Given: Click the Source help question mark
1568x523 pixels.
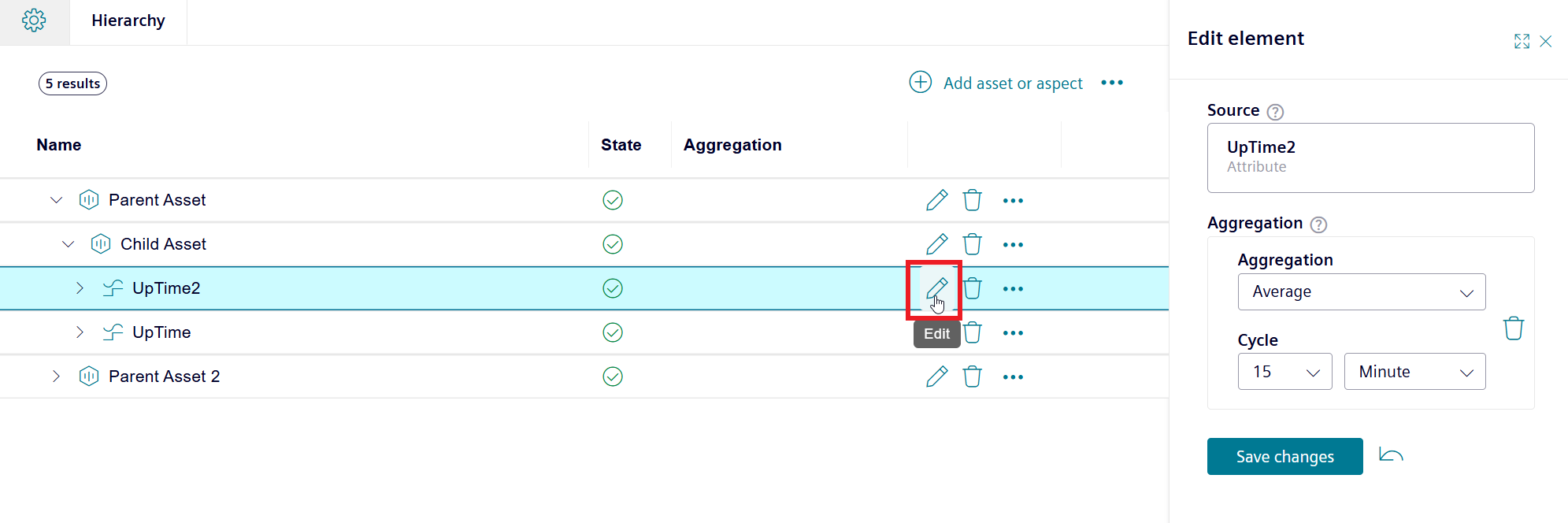Looking at the screenshot, I should [x=1275, y=112].
